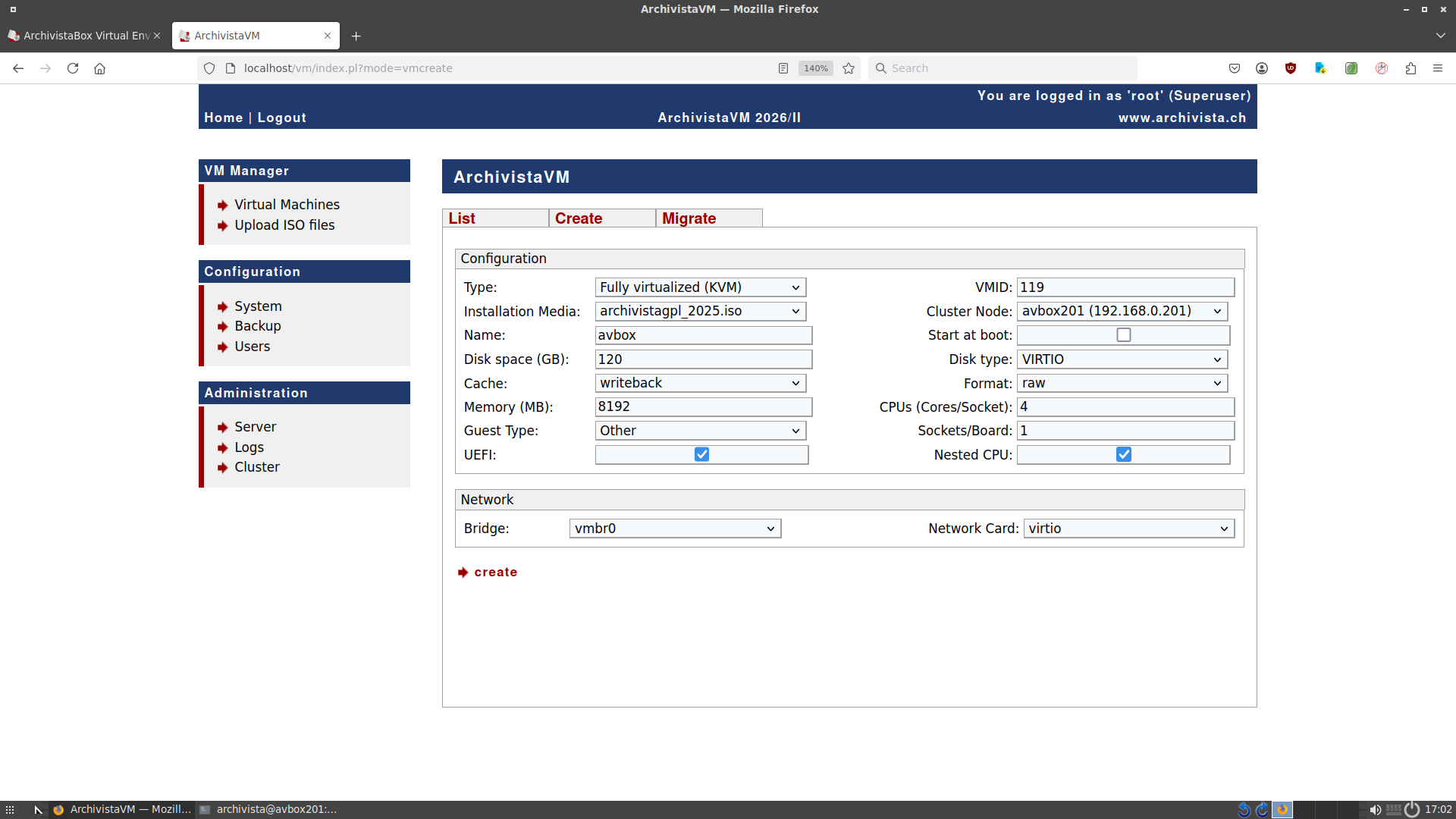Open Upload ISO files in sidebar
The image size is (1456, 819).
click(284, 225)
